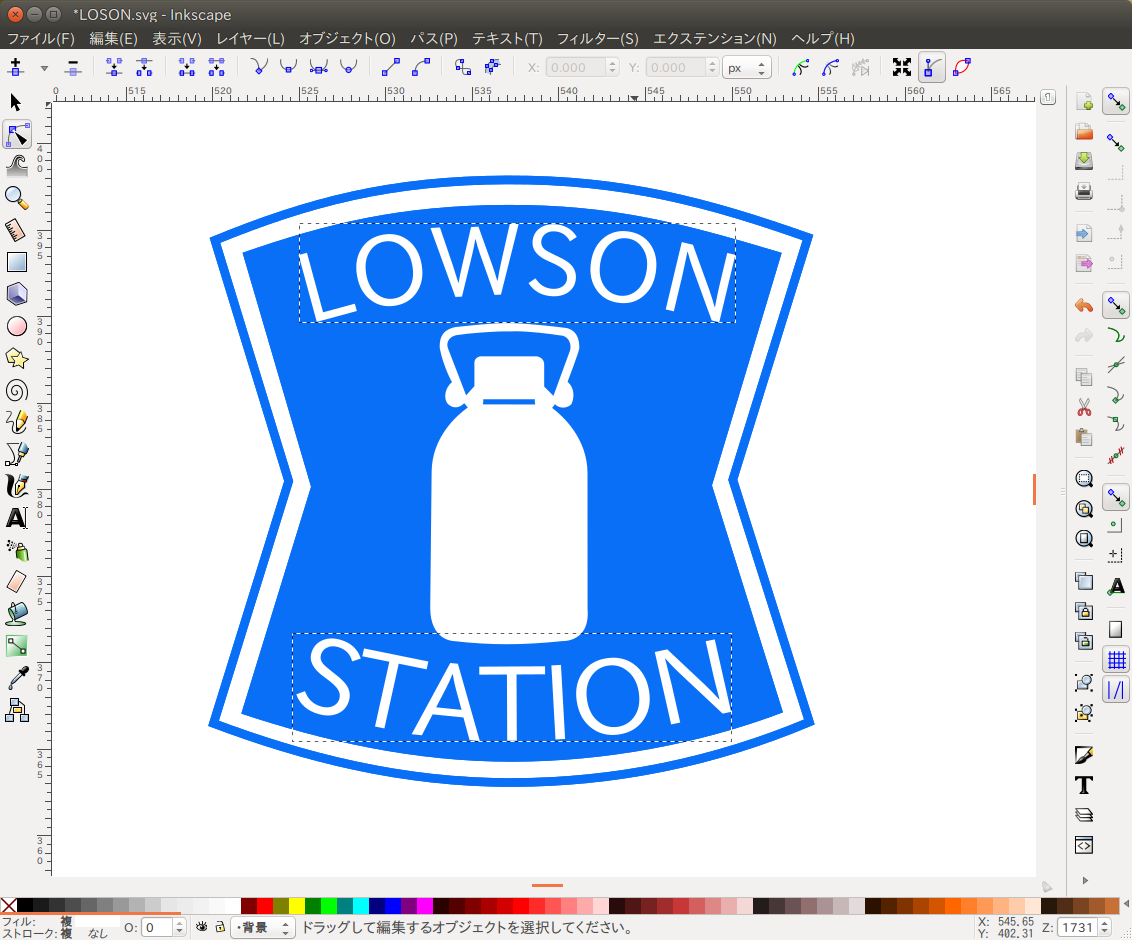Open the パス(P) menu
This screenshot has height=940, width=1132.
click(434, 38)
